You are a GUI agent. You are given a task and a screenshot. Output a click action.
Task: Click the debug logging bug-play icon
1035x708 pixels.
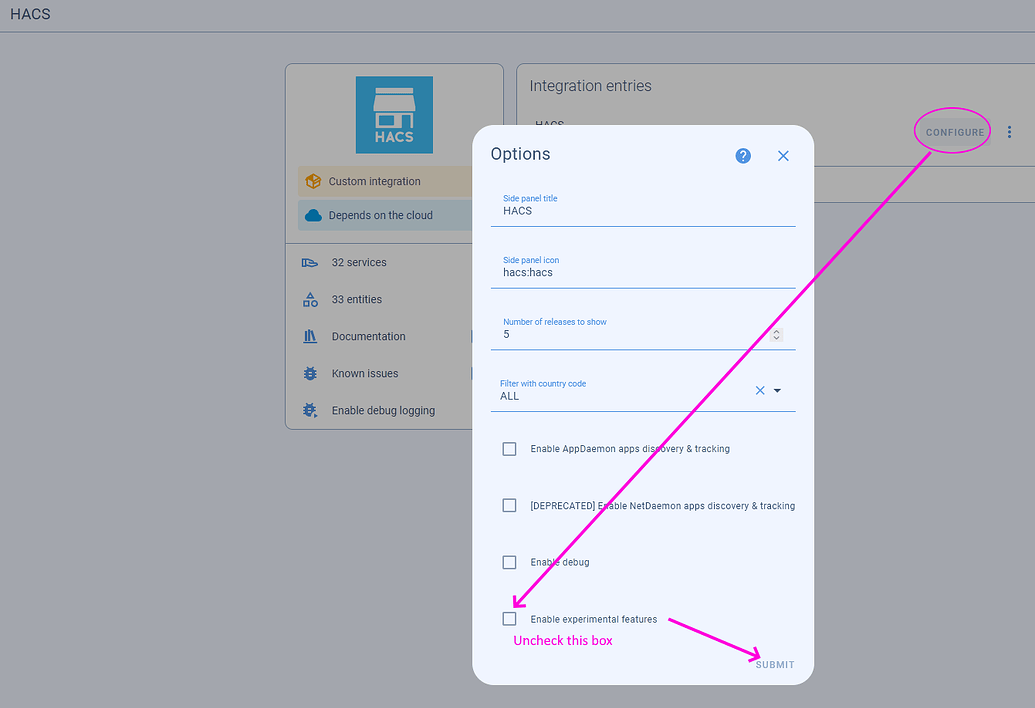pyautogui.click(x=310, y=410)
